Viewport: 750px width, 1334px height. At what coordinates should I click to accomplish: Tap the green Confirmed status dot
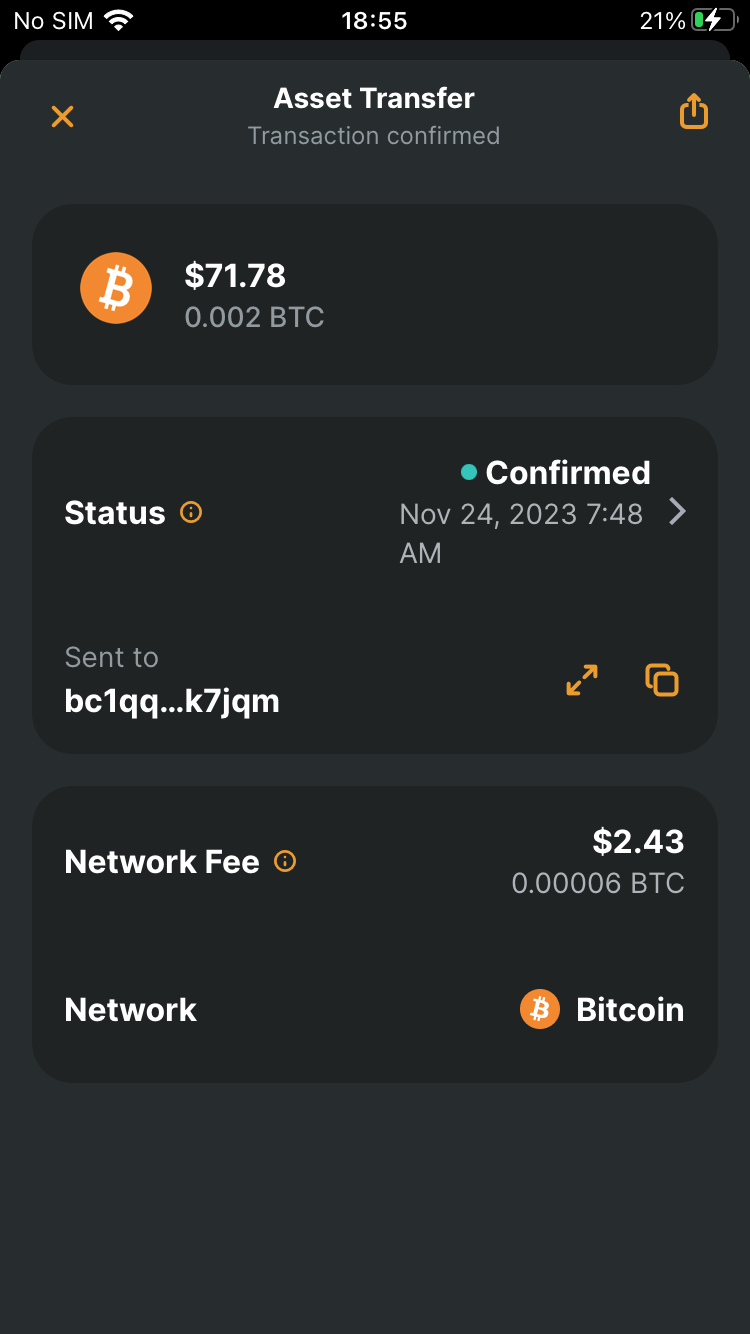(x=468, y=472)
